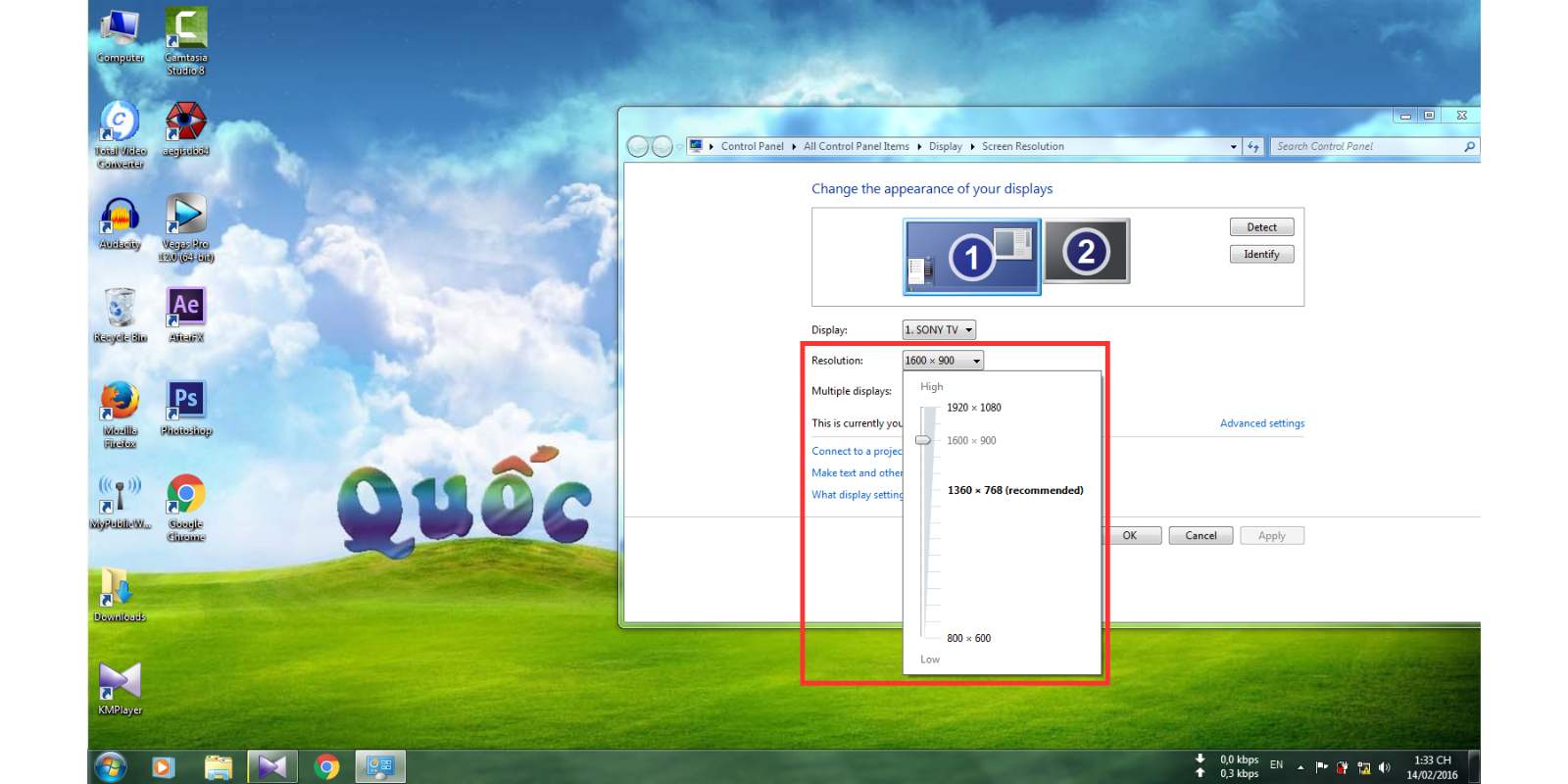Click the Detect button
The height and width of the screenshot is (784, 1568).
click(x=1262, y=226)
